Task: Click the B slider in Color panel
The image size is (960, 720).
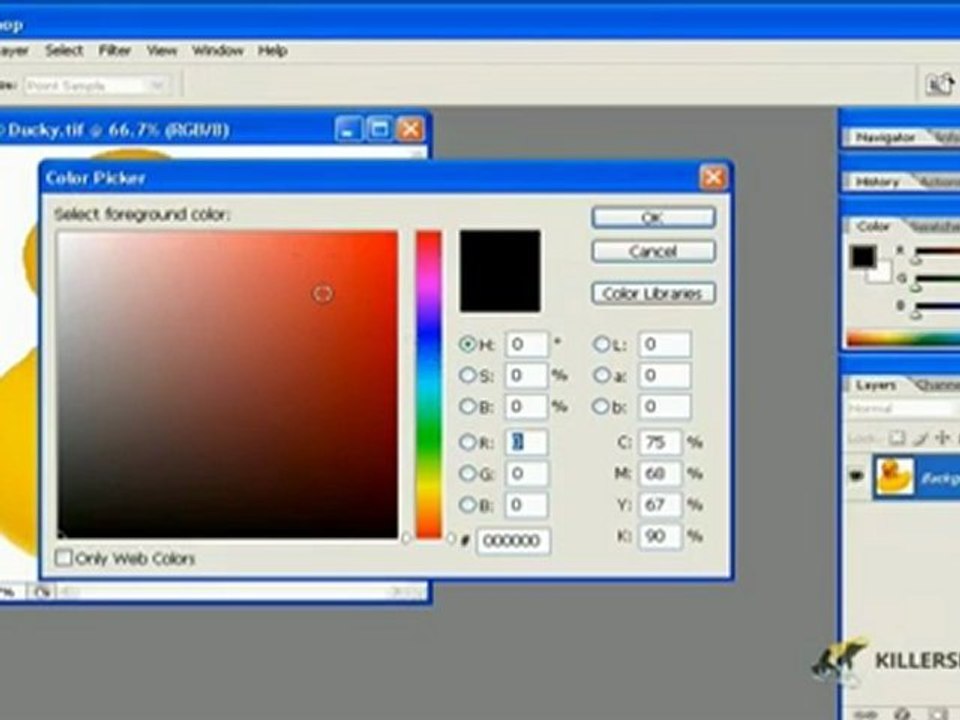Action: (937, 306)
